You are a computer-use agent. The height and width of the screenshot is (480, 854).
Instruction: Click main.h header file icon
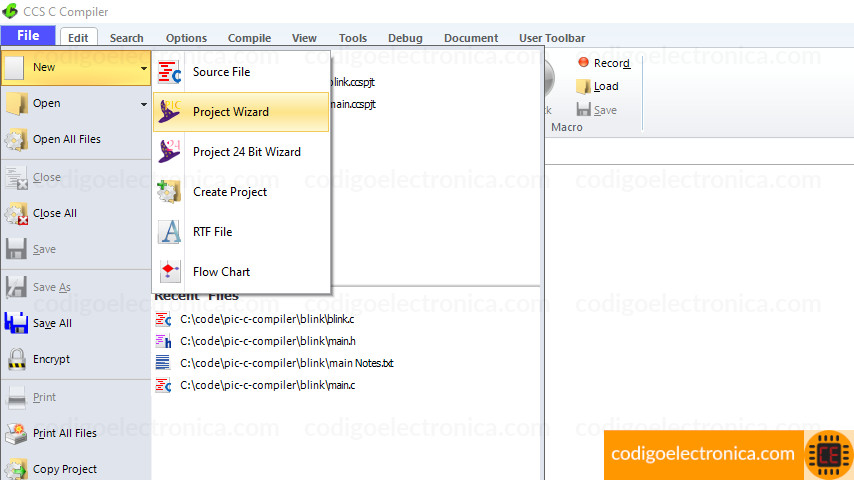(x=163, y=341)
